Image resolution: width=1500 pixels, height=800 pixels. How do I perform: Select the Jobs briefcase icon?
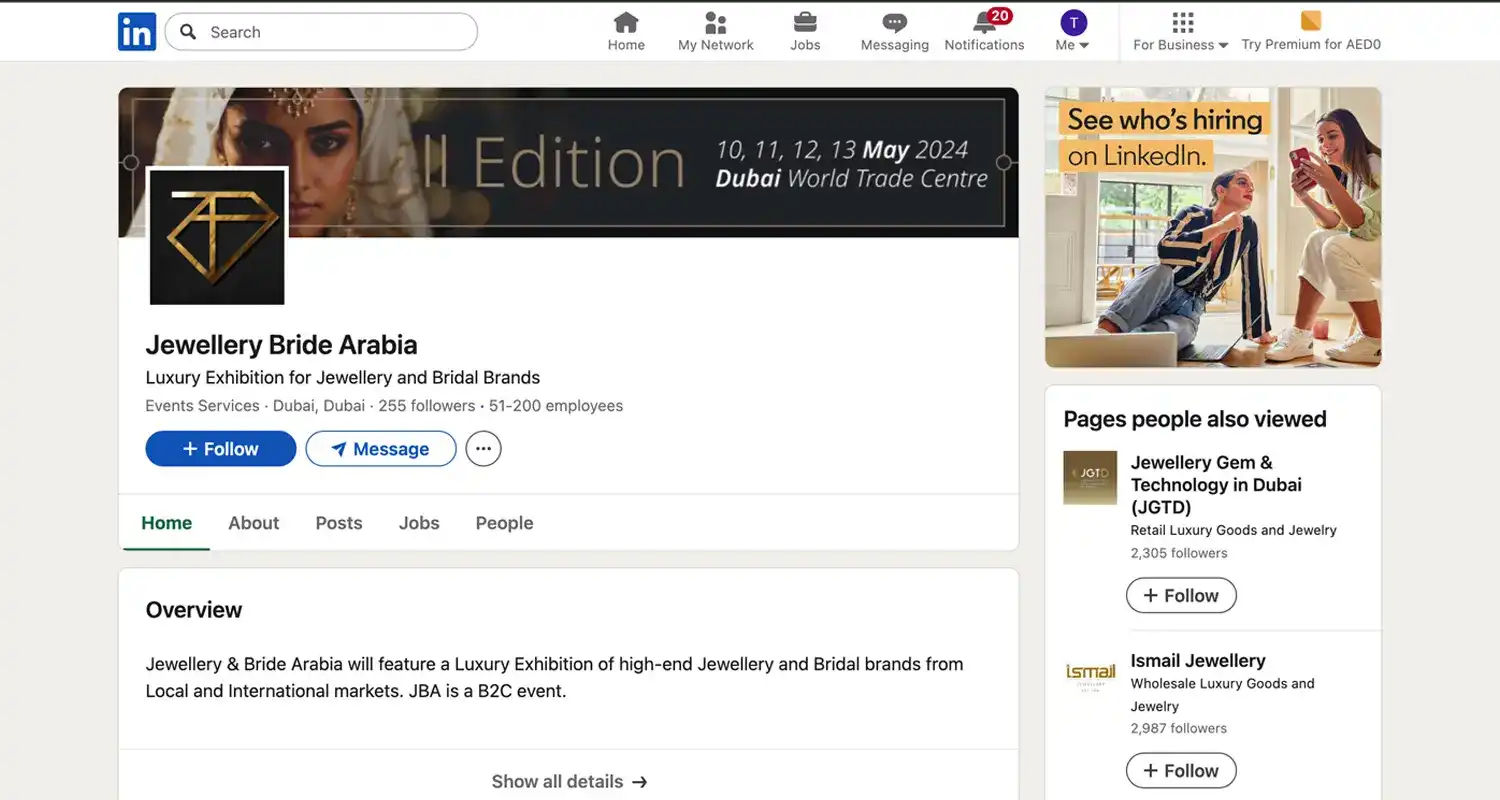coord(805,22)
